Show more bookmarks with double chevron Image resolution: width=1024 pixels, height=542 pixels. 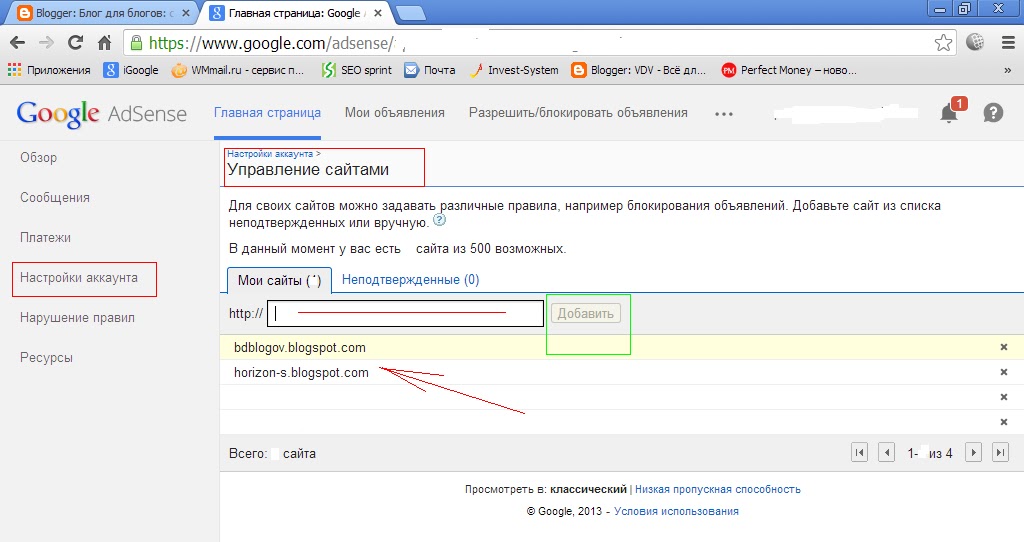(x=1007, y=71)
